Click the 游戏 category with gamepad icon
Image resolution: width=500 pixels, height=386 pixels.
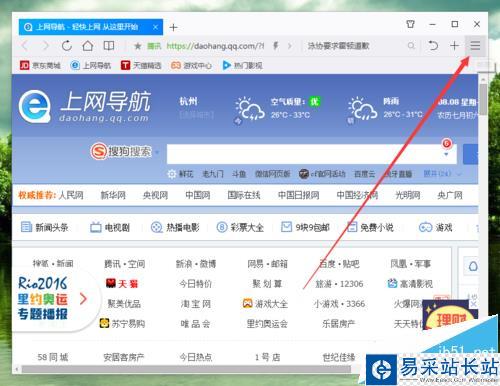pyautogui.click(x=435, y=227)
